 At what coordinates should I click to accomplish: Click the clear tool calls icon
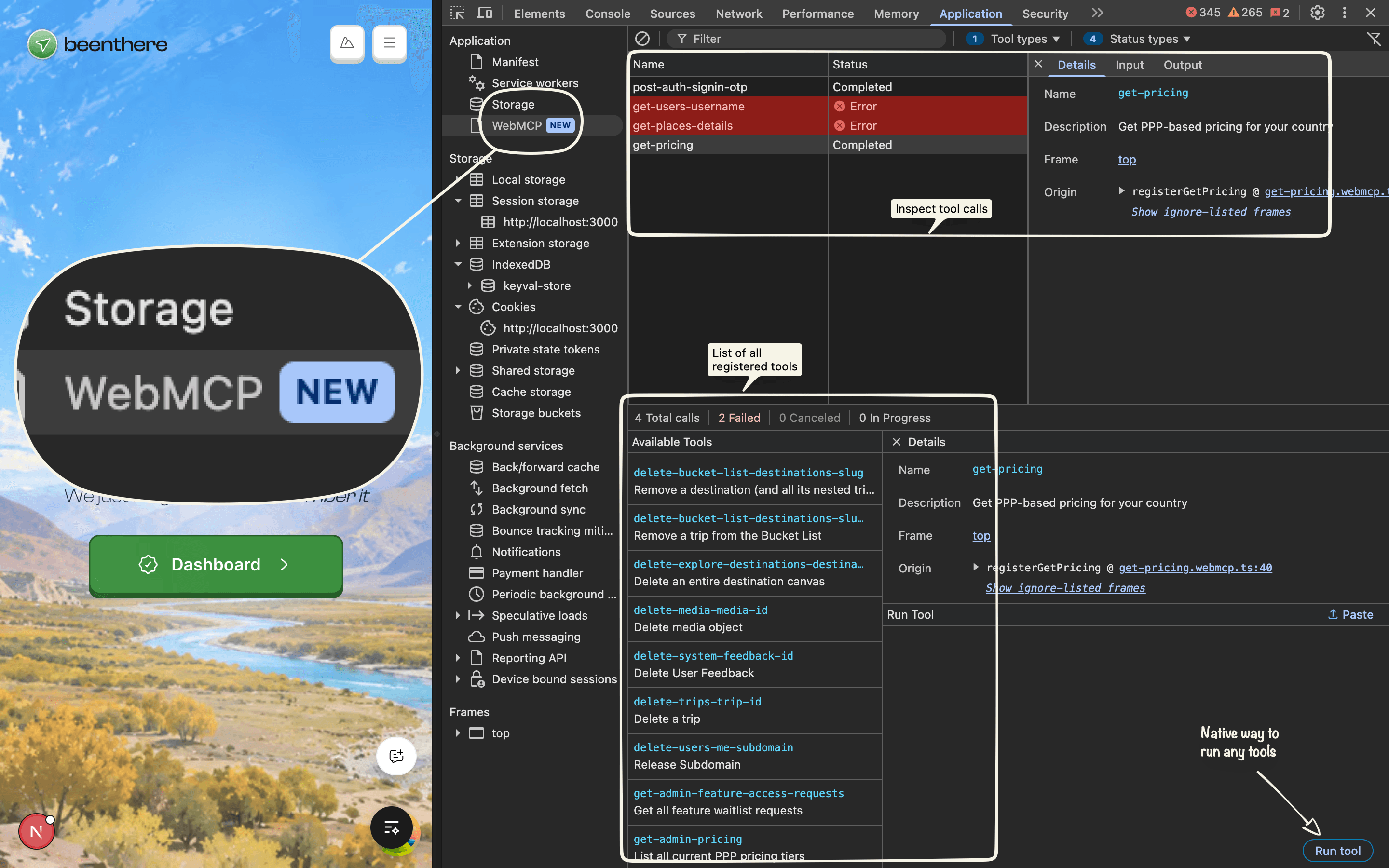click(642, 39)
